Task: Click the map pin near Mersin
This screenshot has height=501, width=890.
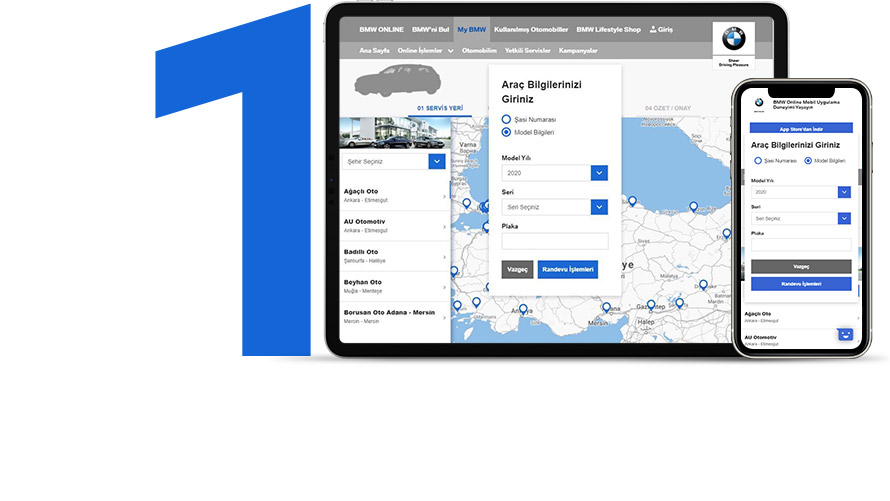Action: 607,308
